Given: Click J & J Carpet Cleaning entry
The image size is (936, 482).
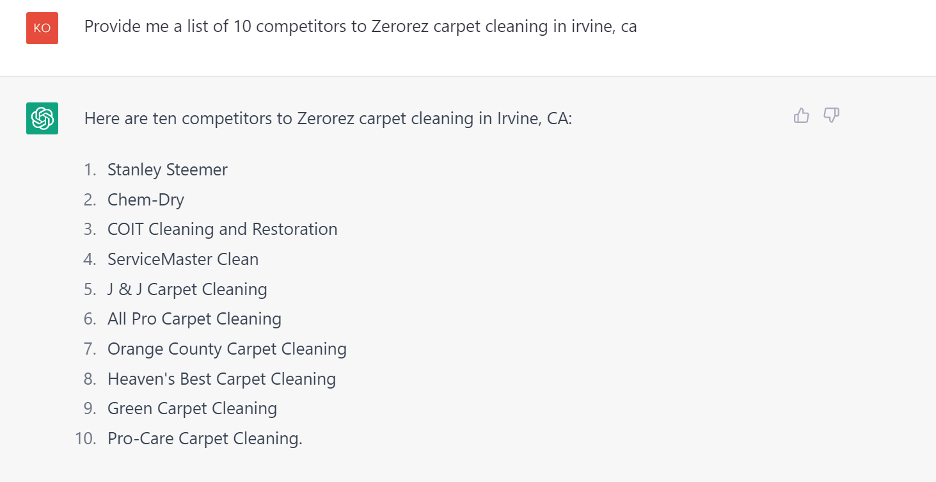Looking at the screenshot, I should point(187,289).
